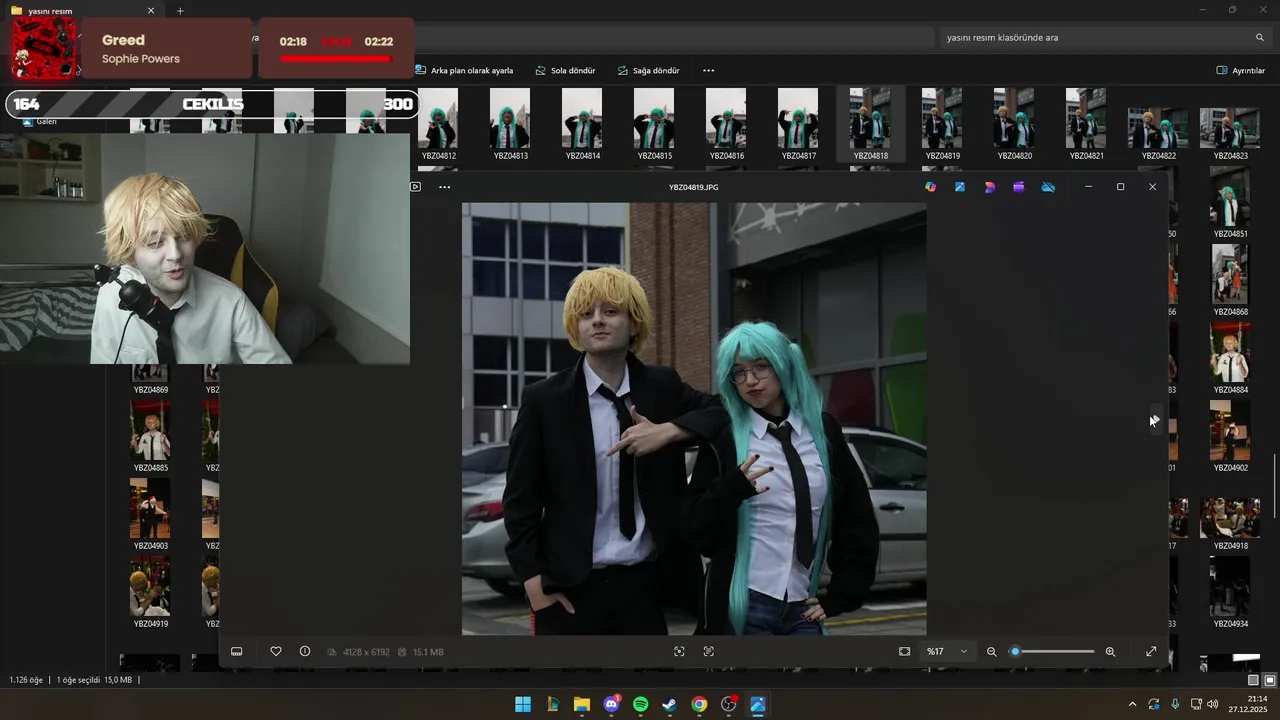Screen dimensions: 1280x720
Task: Show file info with the info icon
Action: tap(305, 651)
